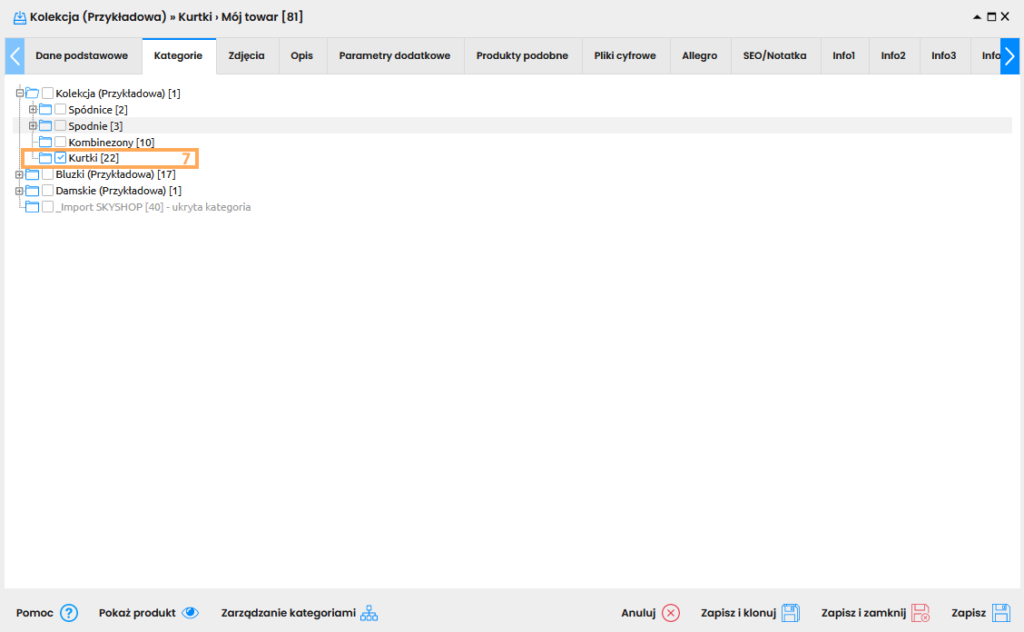The image size is (1024, 632).
Task: Select the Spodnie [3] tree item label
Action: tap(95, 126)
